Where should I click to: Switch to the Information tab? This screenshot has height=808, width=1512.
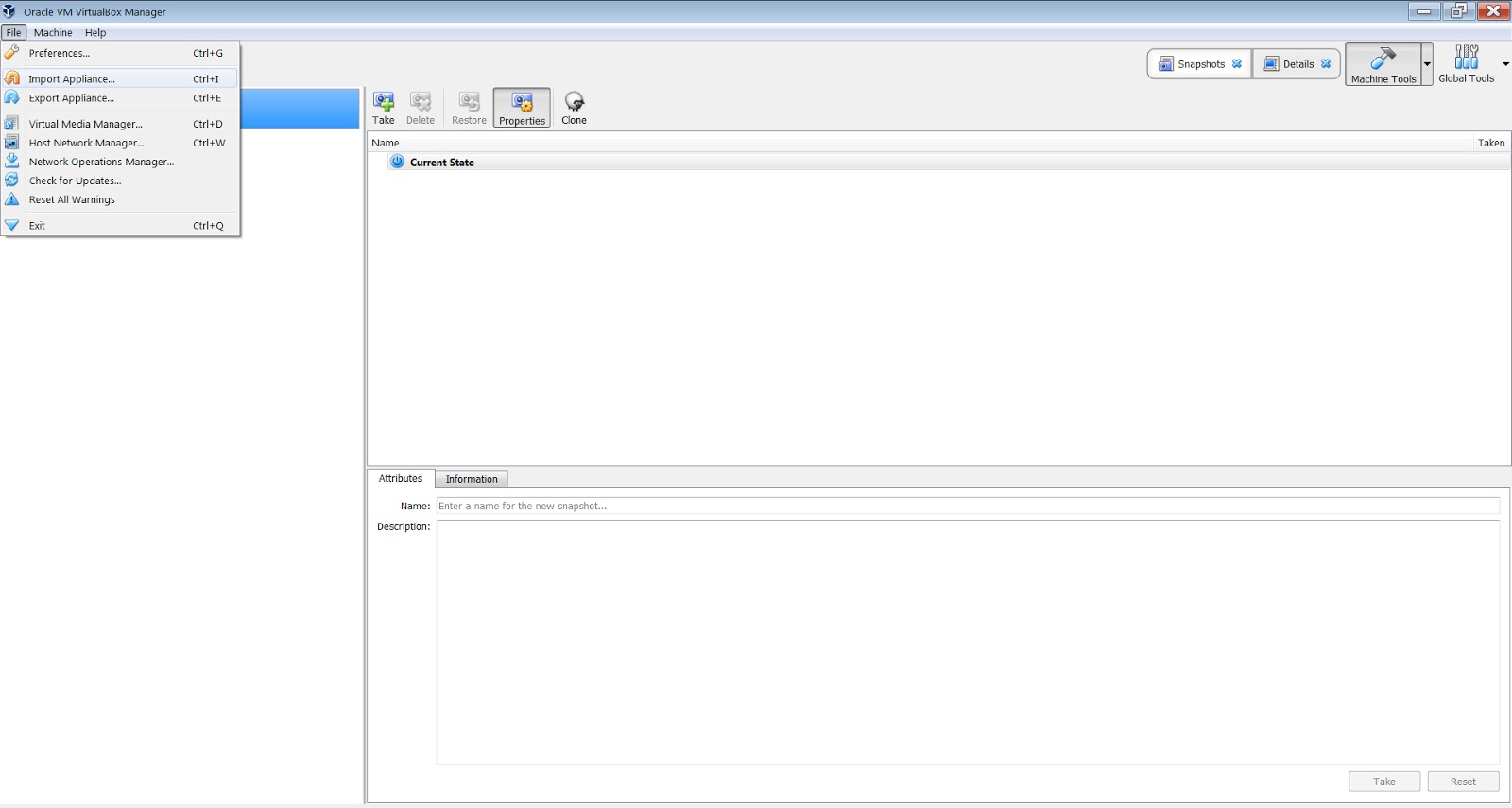(x=472, y=479)
